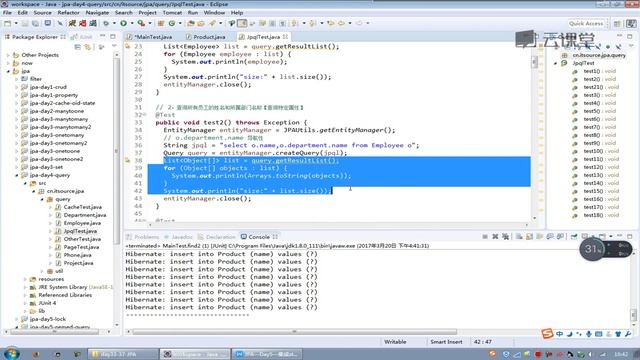Image resolution: width=640 pixels, height=360 pixels.
Task: Click the Save toolbar icon
Action: (25, 24)
